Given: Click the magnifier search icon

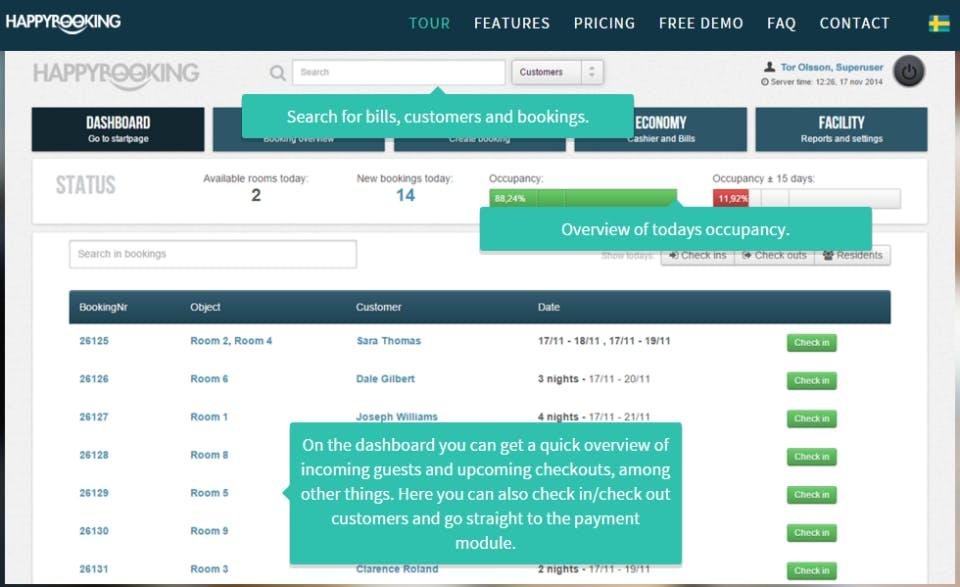Looking at the screenshot, I should tap(277, 73).
